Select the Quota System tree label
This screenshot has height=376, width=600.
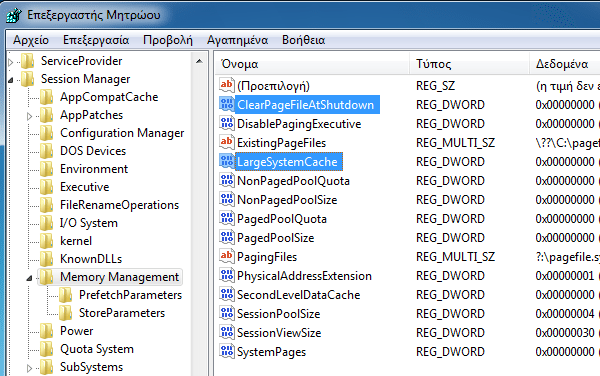click(97, 349)
